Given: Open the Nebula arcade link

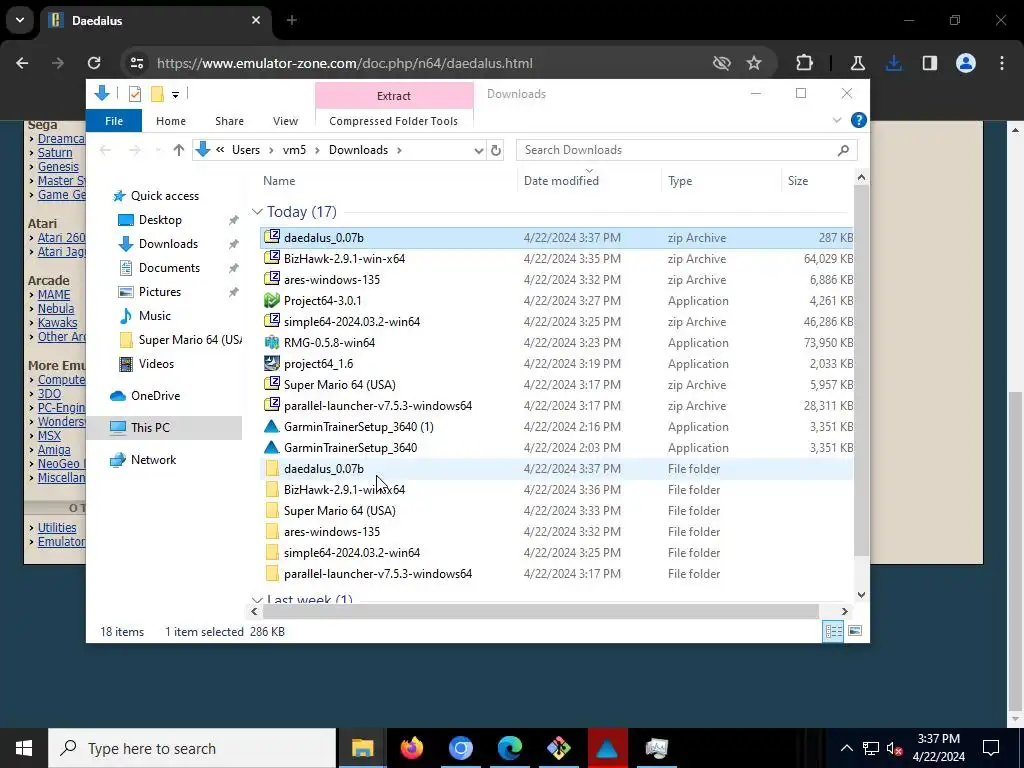Looking at the screenshot, I should pyautogui.click(x=56, y=308).
